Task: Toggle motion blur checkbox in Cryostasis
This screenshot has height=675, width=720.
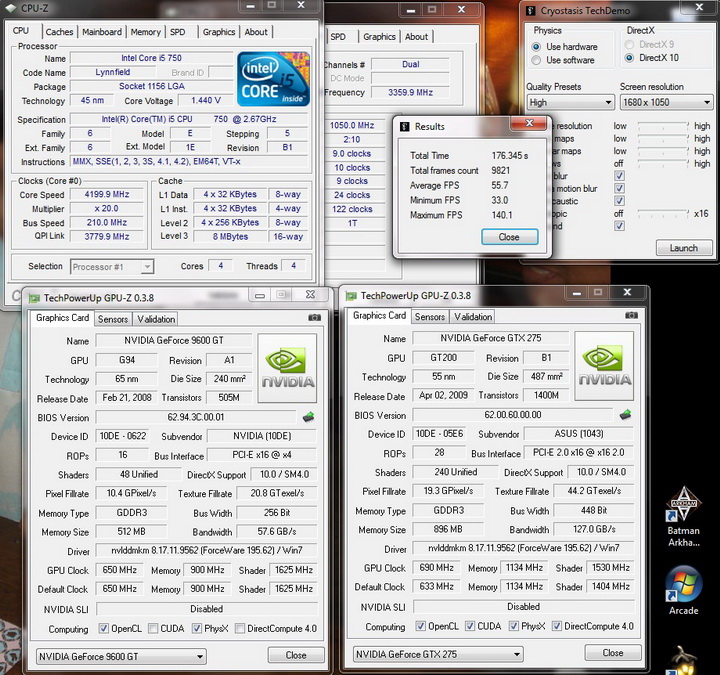Action: tap(619, 188)
